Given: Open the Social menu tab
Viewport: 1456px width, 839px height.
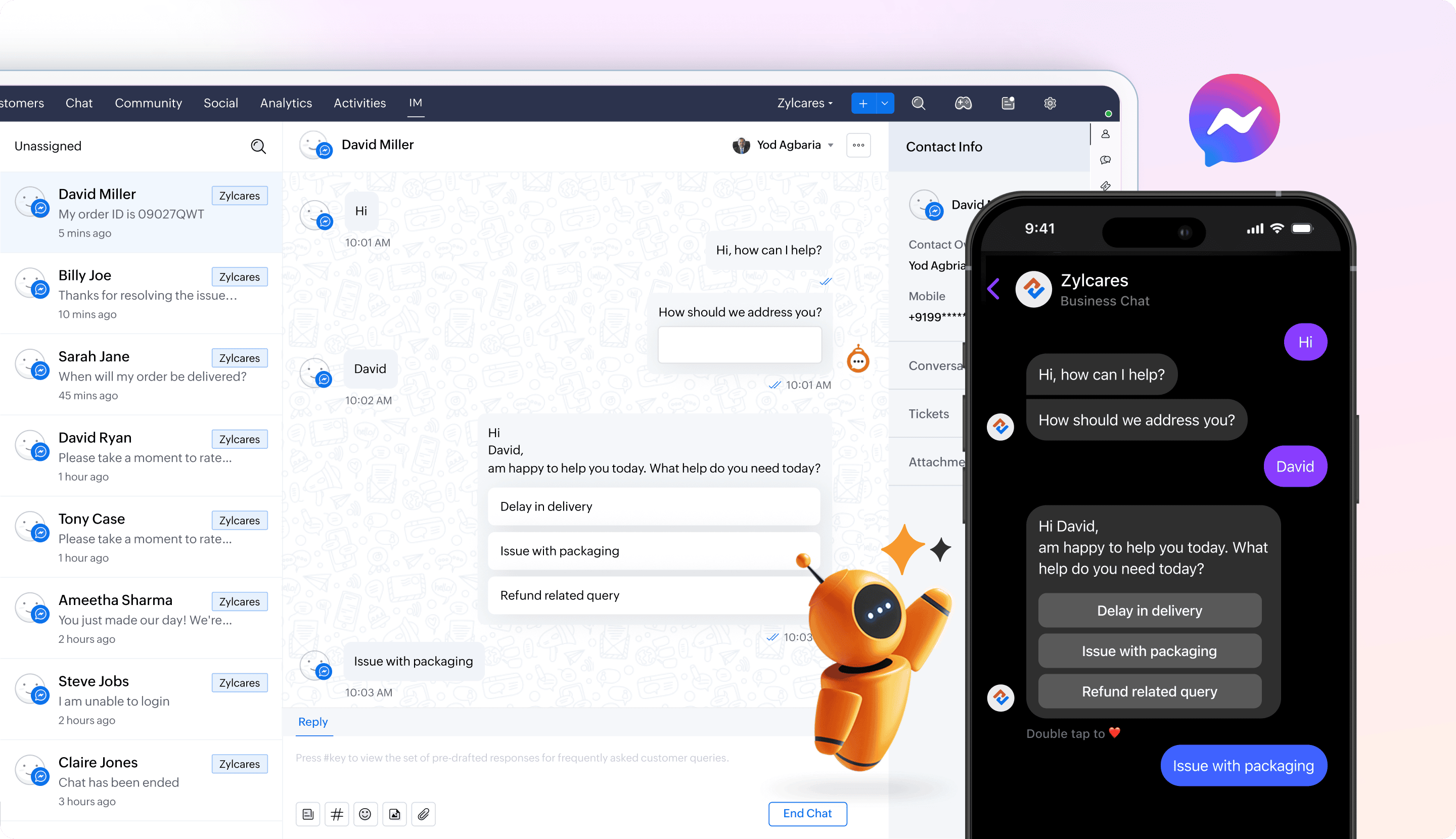Looking at the screenshot, I should click(221, 103).
